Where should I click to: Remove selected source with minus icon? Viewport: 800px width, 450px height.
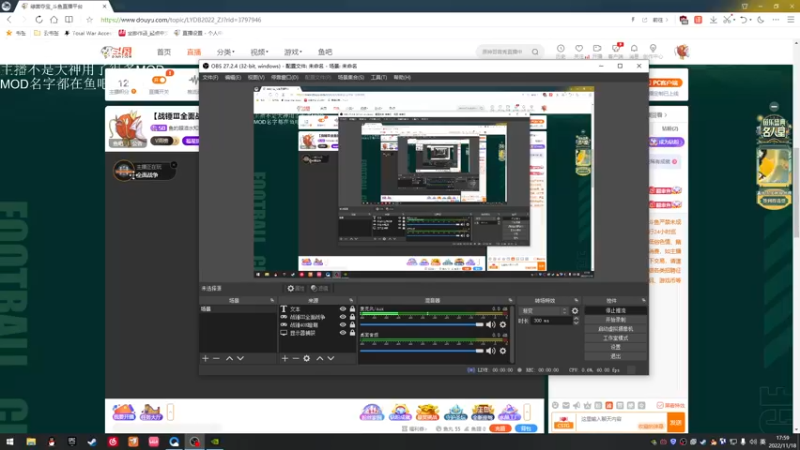(295, 359)
